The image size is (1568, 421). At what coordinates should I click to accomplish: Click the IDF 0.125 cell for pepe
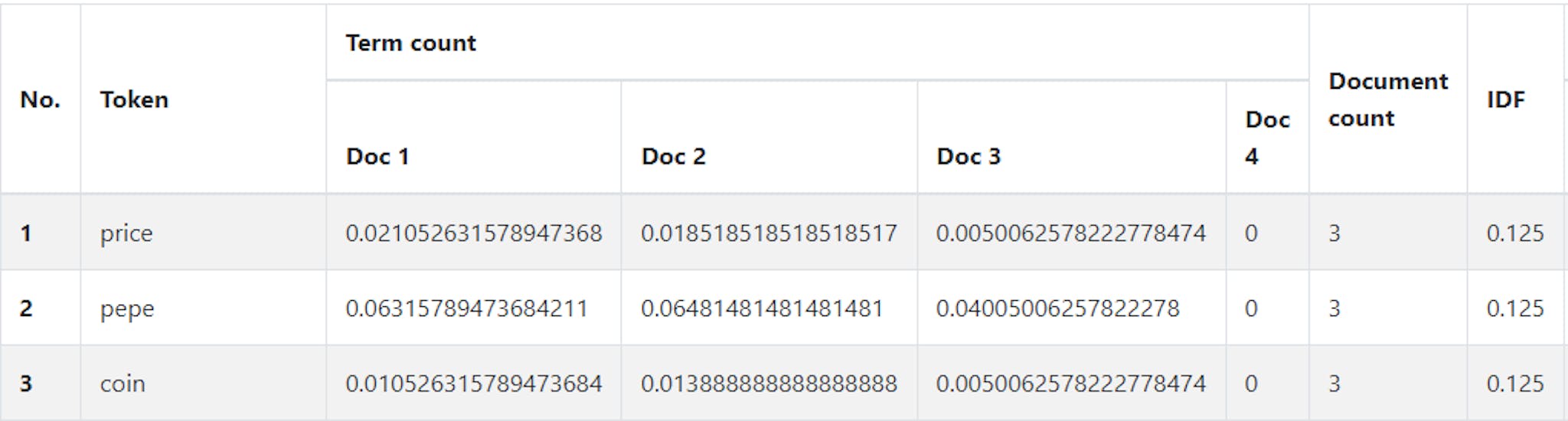coord(1515,308)
